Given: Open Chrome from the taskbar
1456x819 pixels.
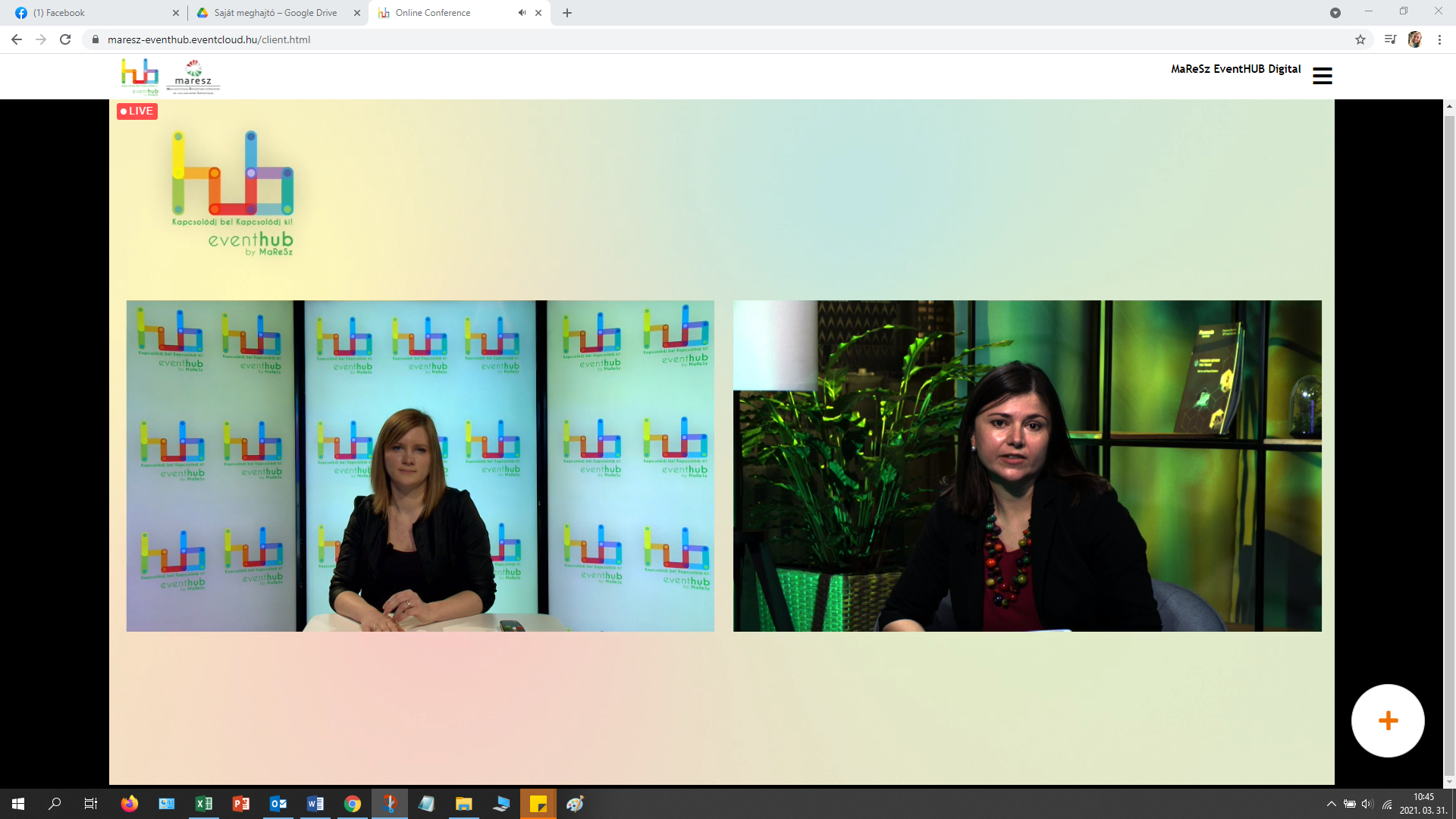Looking at the screenshot, I should pyautogui.click(x=353, y=804).
